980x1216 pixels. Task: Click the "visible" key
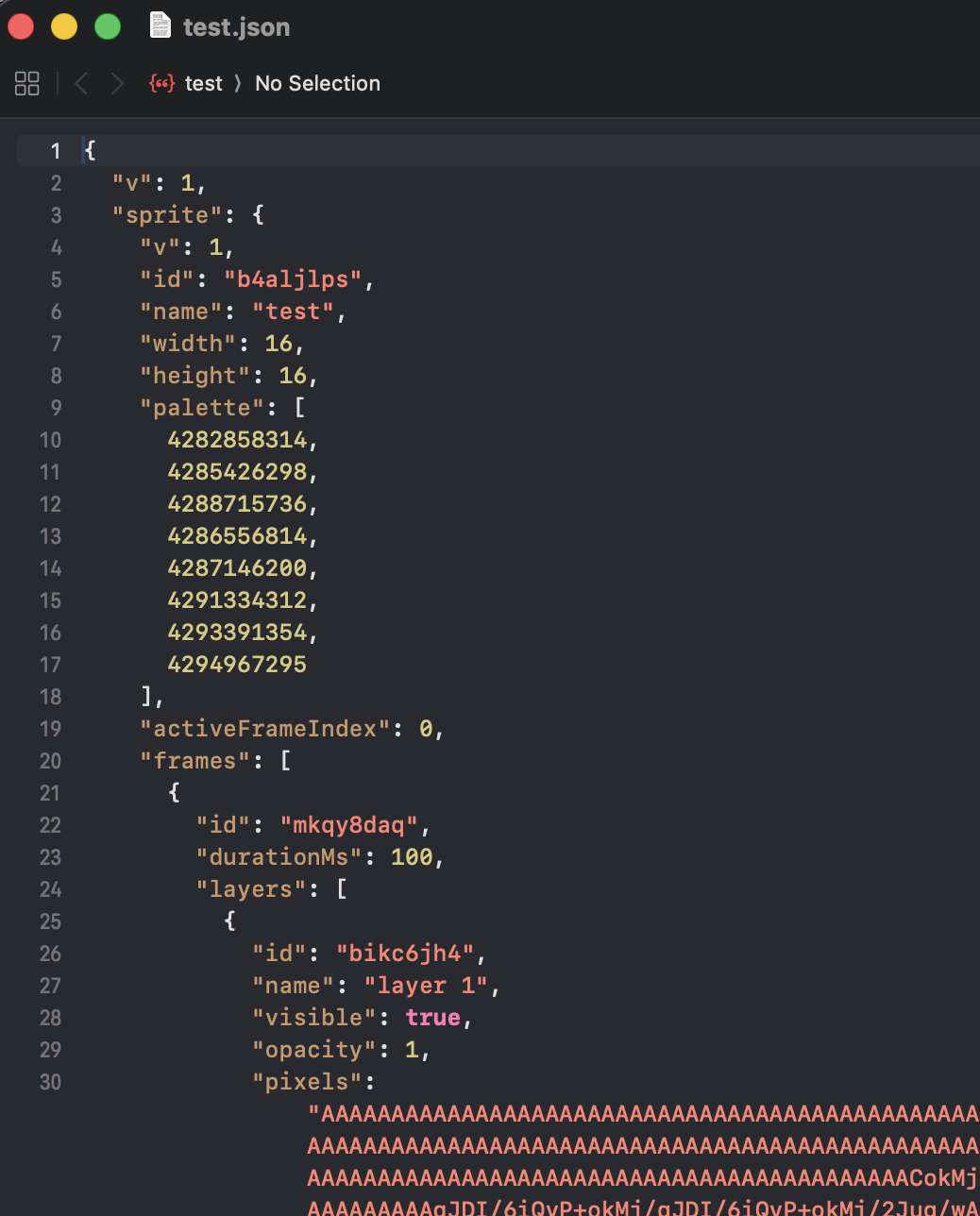pos(314,1018)
